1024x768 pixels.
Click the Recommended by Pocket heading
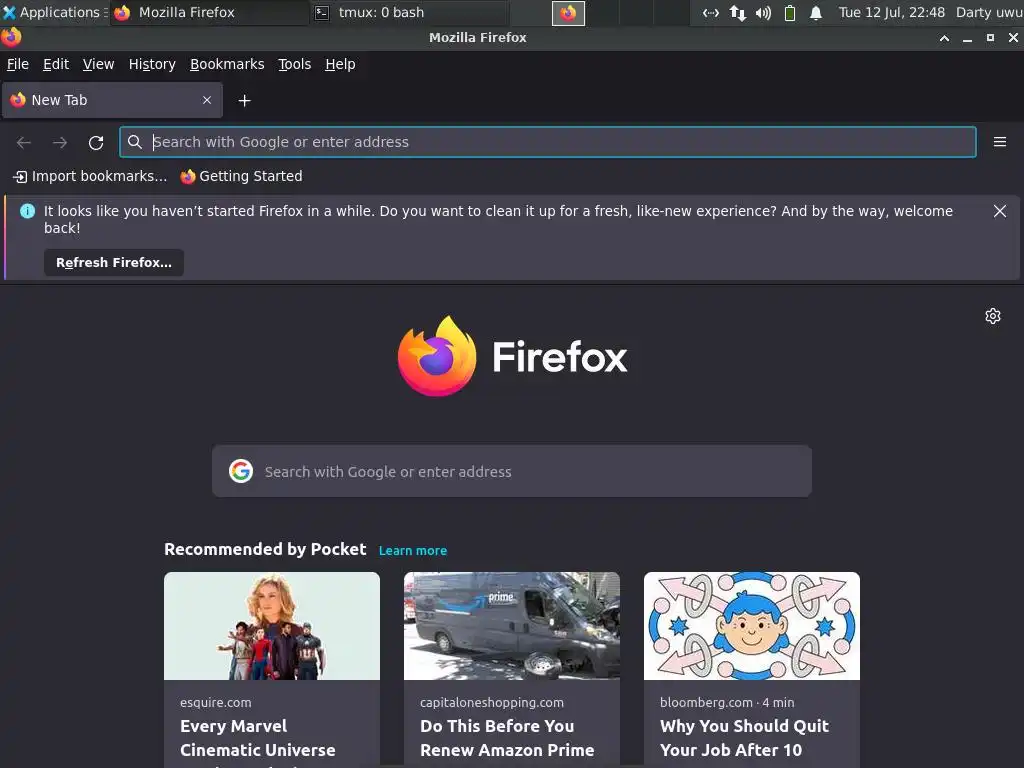coord(265,549)
